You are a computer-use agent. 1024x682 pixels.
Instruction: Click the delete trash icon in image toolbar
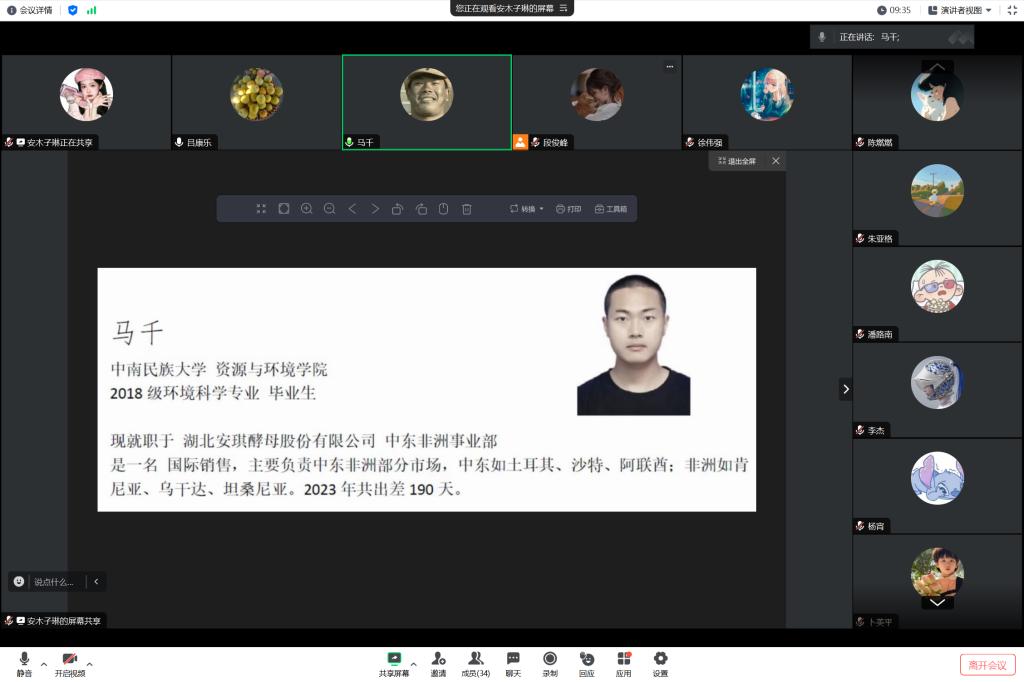click(x=466, y=209)
